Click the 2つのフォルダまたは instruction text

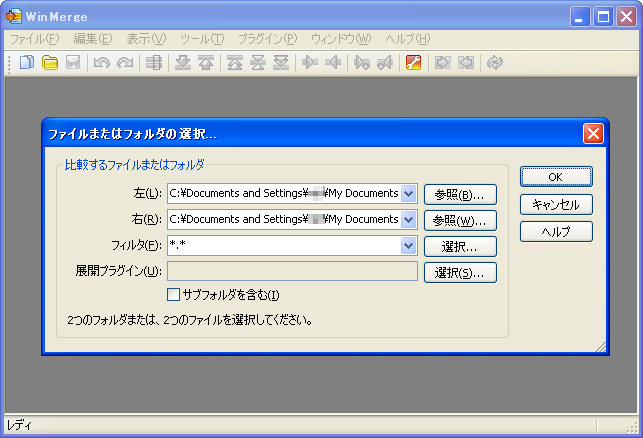click(189, 320)
